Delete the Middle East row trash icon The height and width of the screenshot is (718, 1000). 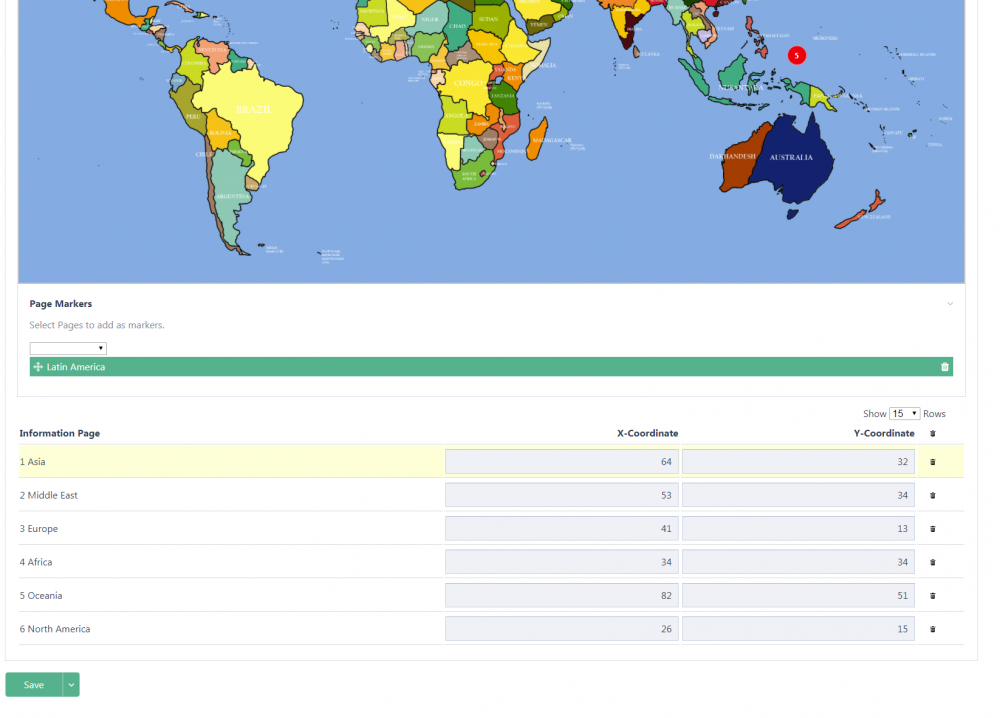pyautogui.click(x=933, y=495)
